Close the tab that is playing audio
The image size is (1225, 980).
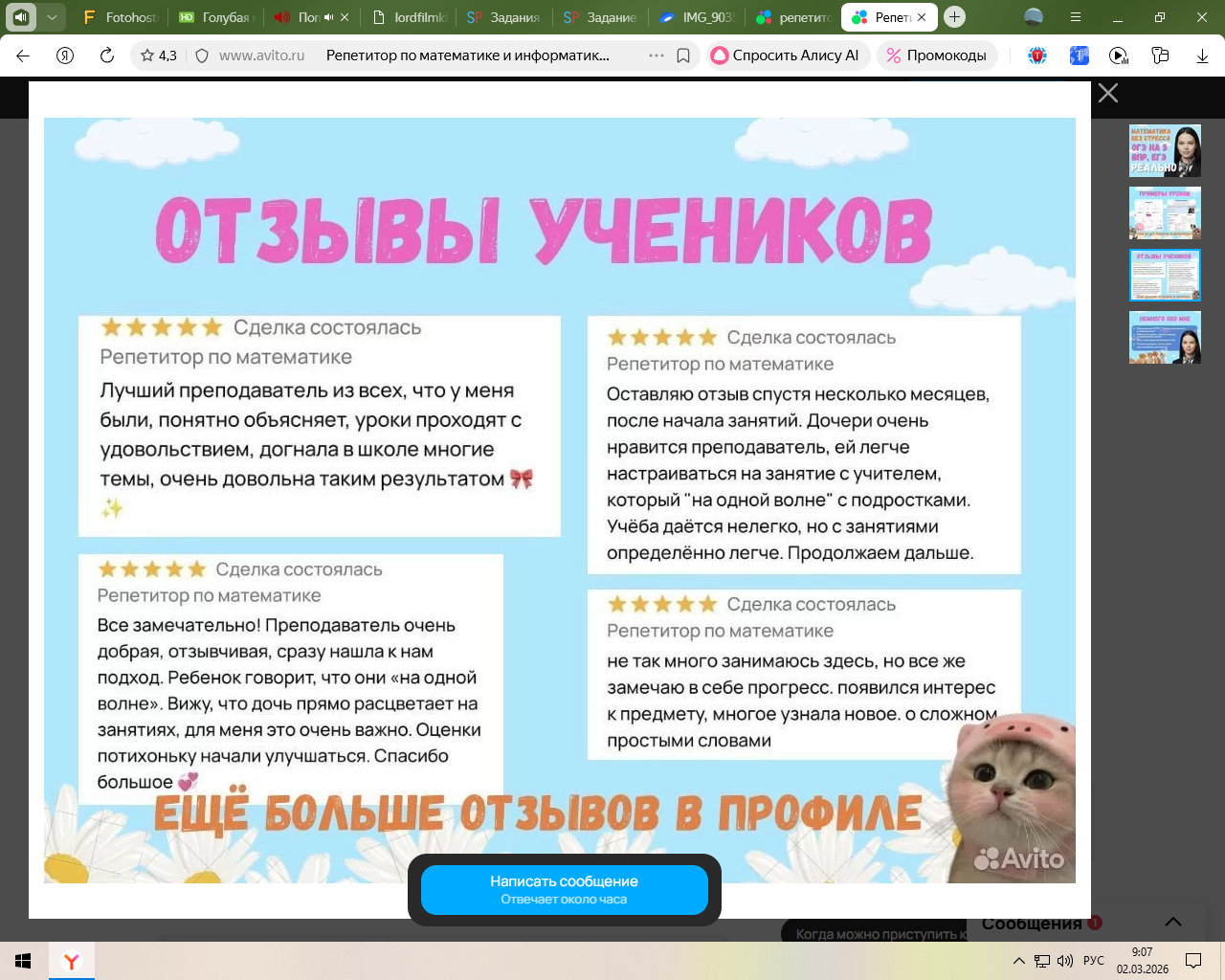pos(345,17)
